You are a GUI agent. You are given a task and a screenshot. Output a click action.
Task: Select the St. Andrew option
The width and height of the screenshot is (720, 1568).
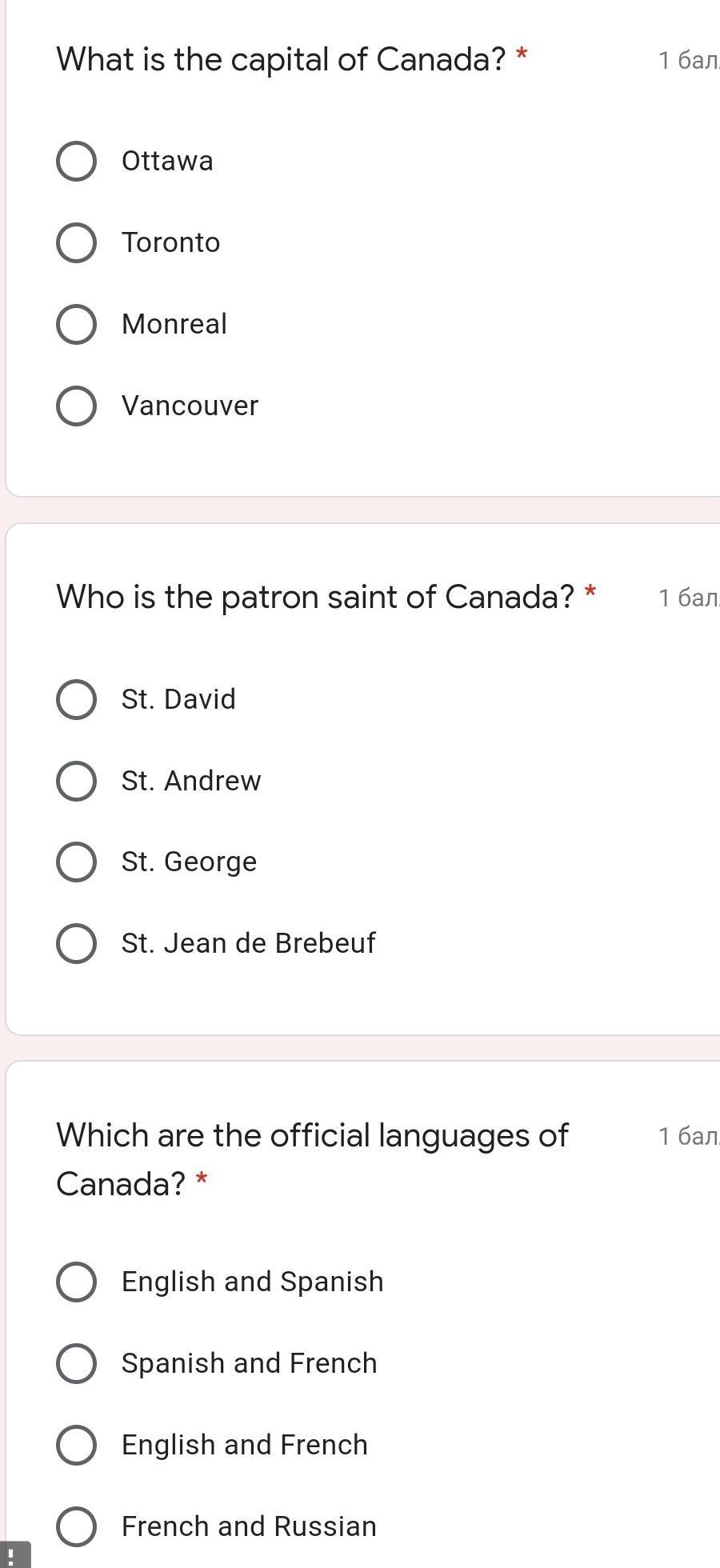point(77,781)
